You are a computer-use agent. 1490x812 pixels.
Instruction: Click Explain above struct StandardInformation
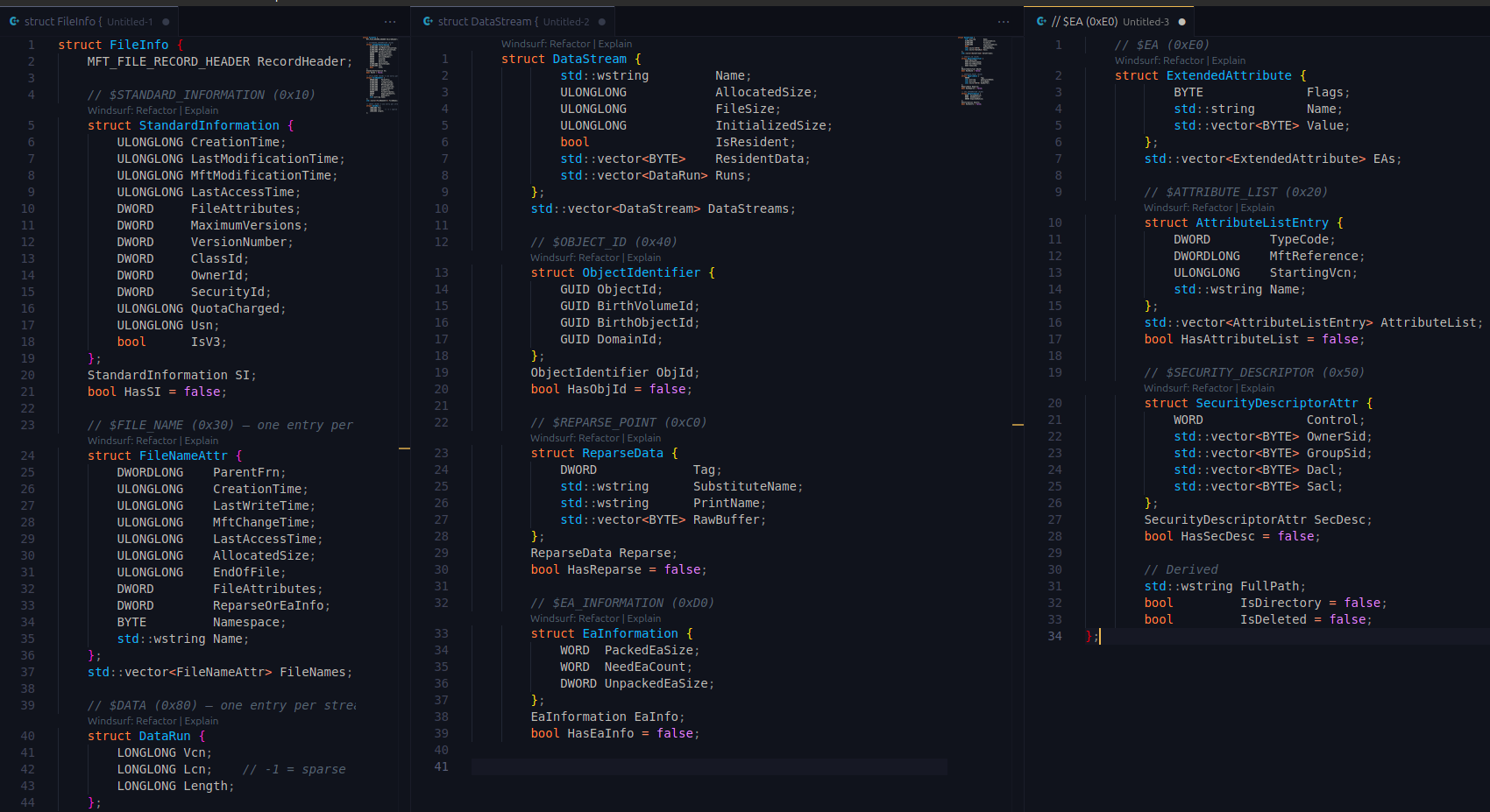coord(202,110)
